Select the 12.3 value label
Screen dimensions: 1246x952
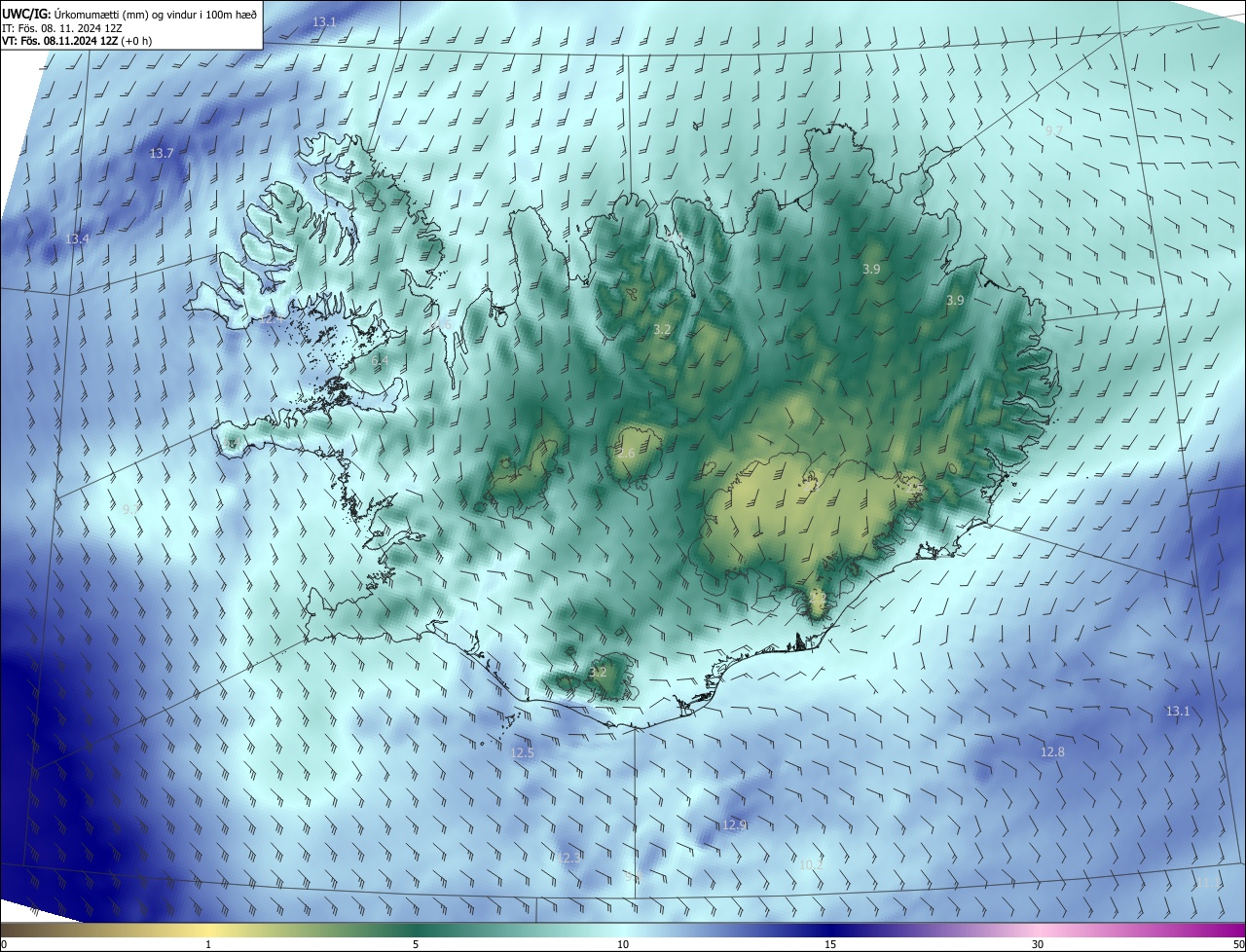[569, 858]
